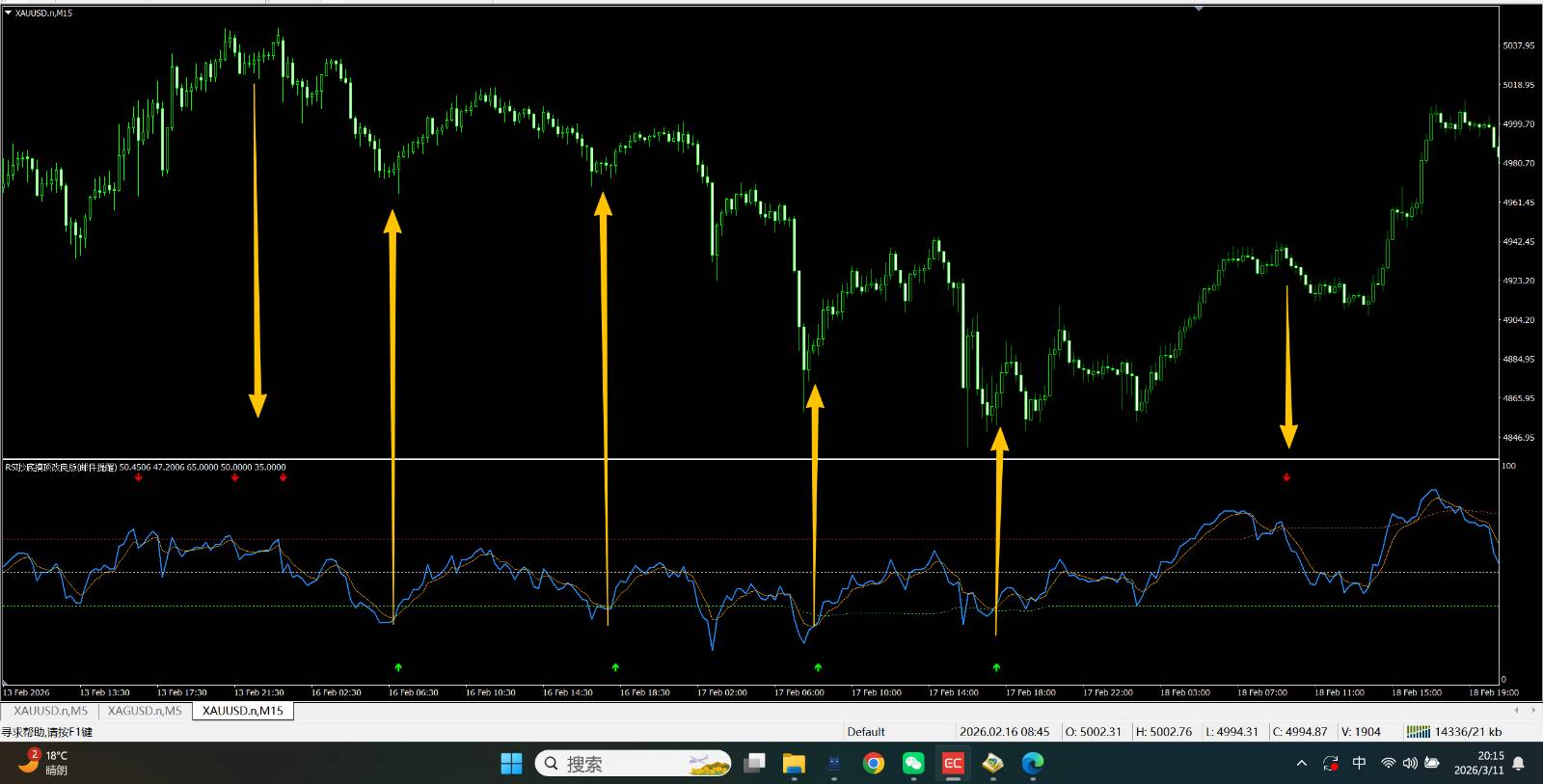This screenshot has height=784, width=1543.
Task: Click the chart shift triangle marker at top
Action: click(x=1199, y=9)
